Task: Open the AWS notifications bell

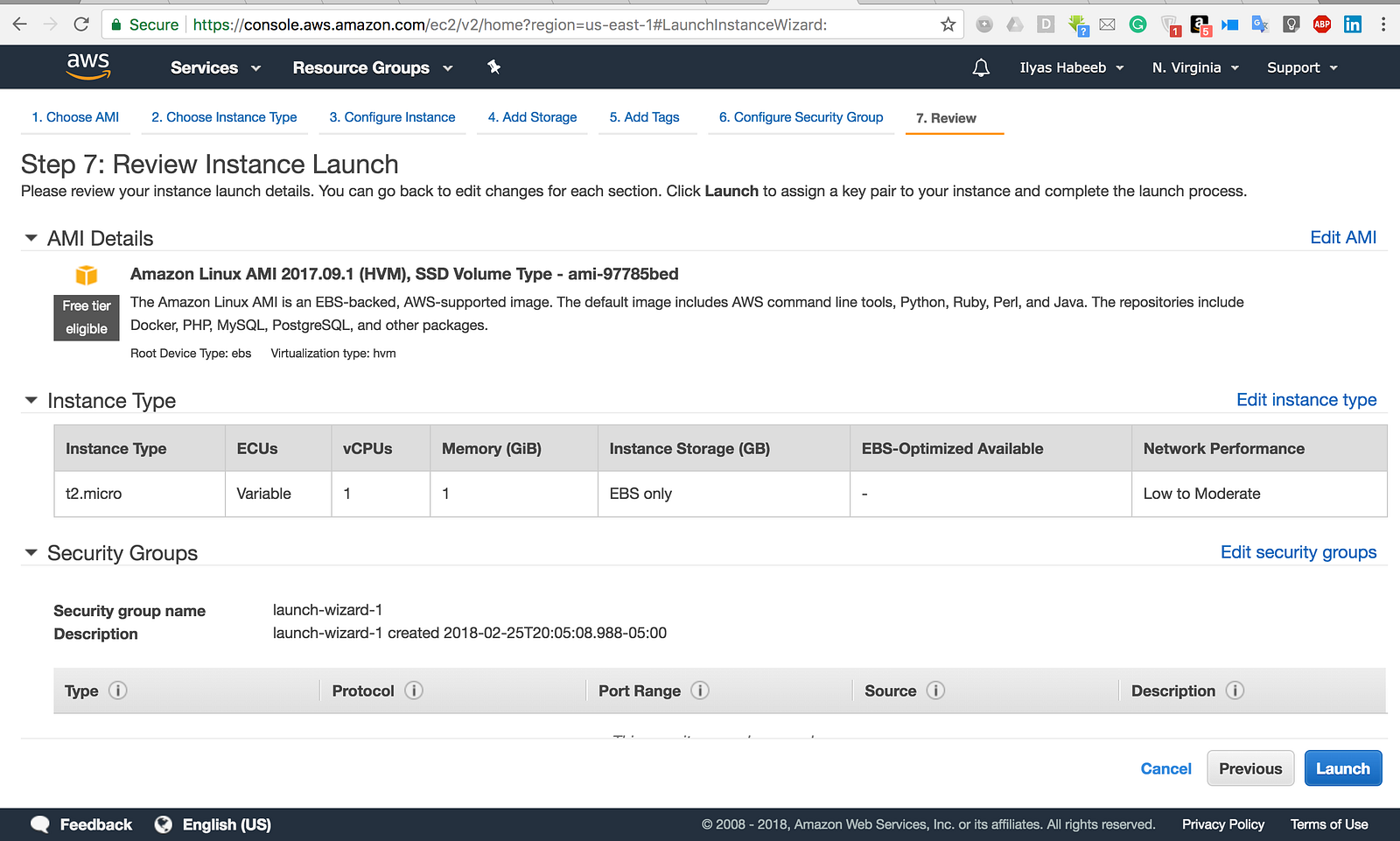Action: [981, 67]
